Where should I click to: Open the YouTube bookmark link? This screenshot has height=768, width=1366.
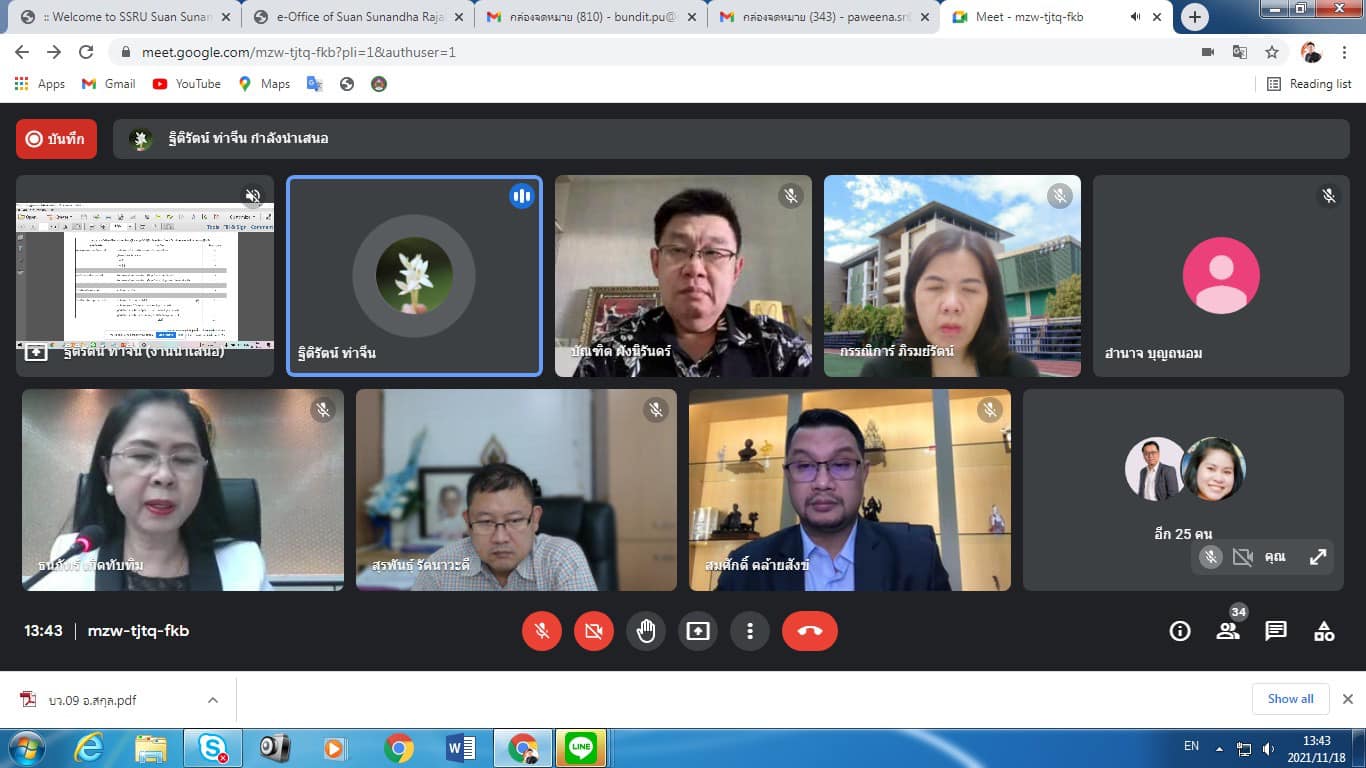pyautogui.click(x=187, y=84)
